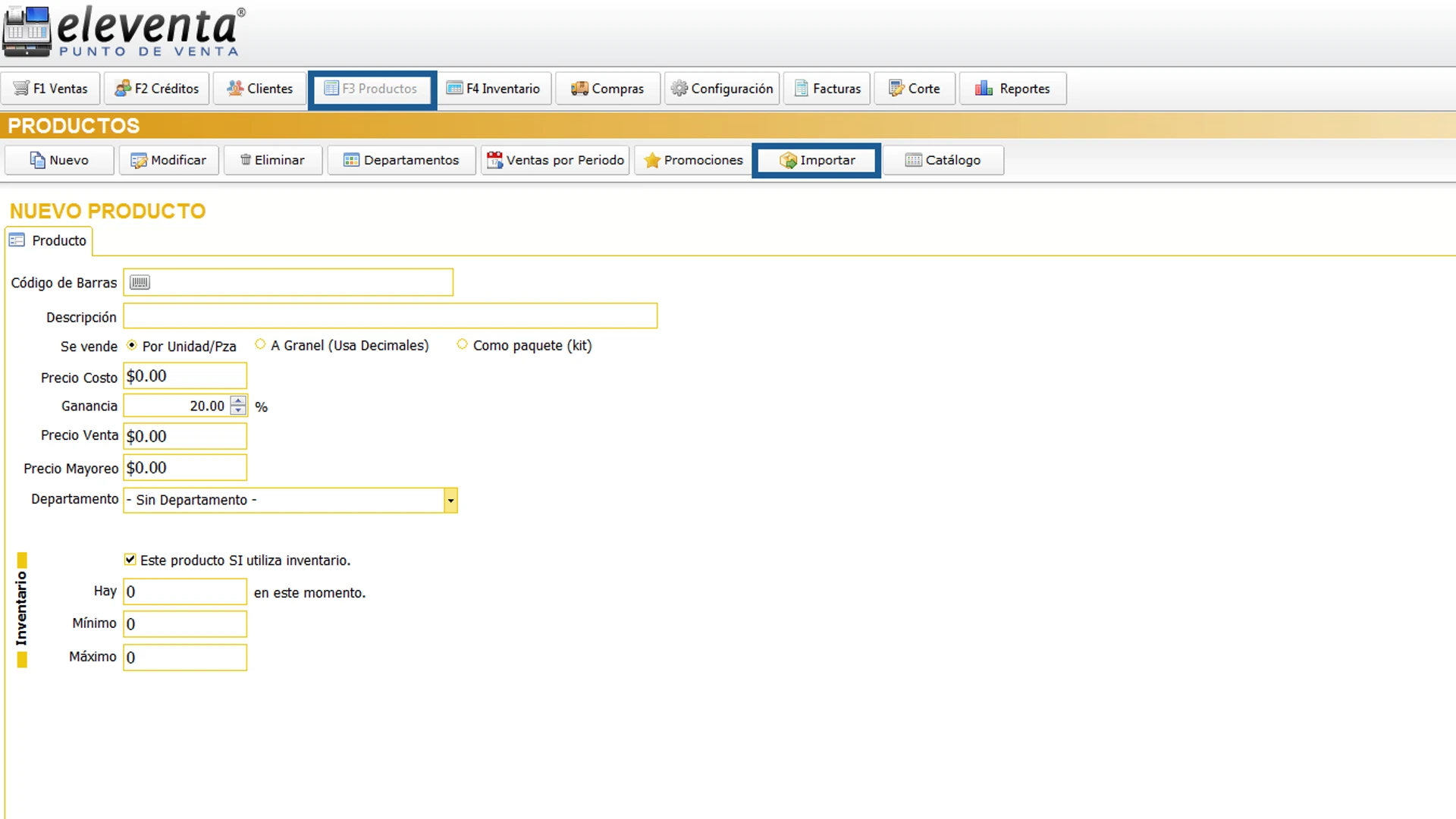
Task: Select 'A Granel (Usa Decimales)' option
Action: click(x=261, y=344)
